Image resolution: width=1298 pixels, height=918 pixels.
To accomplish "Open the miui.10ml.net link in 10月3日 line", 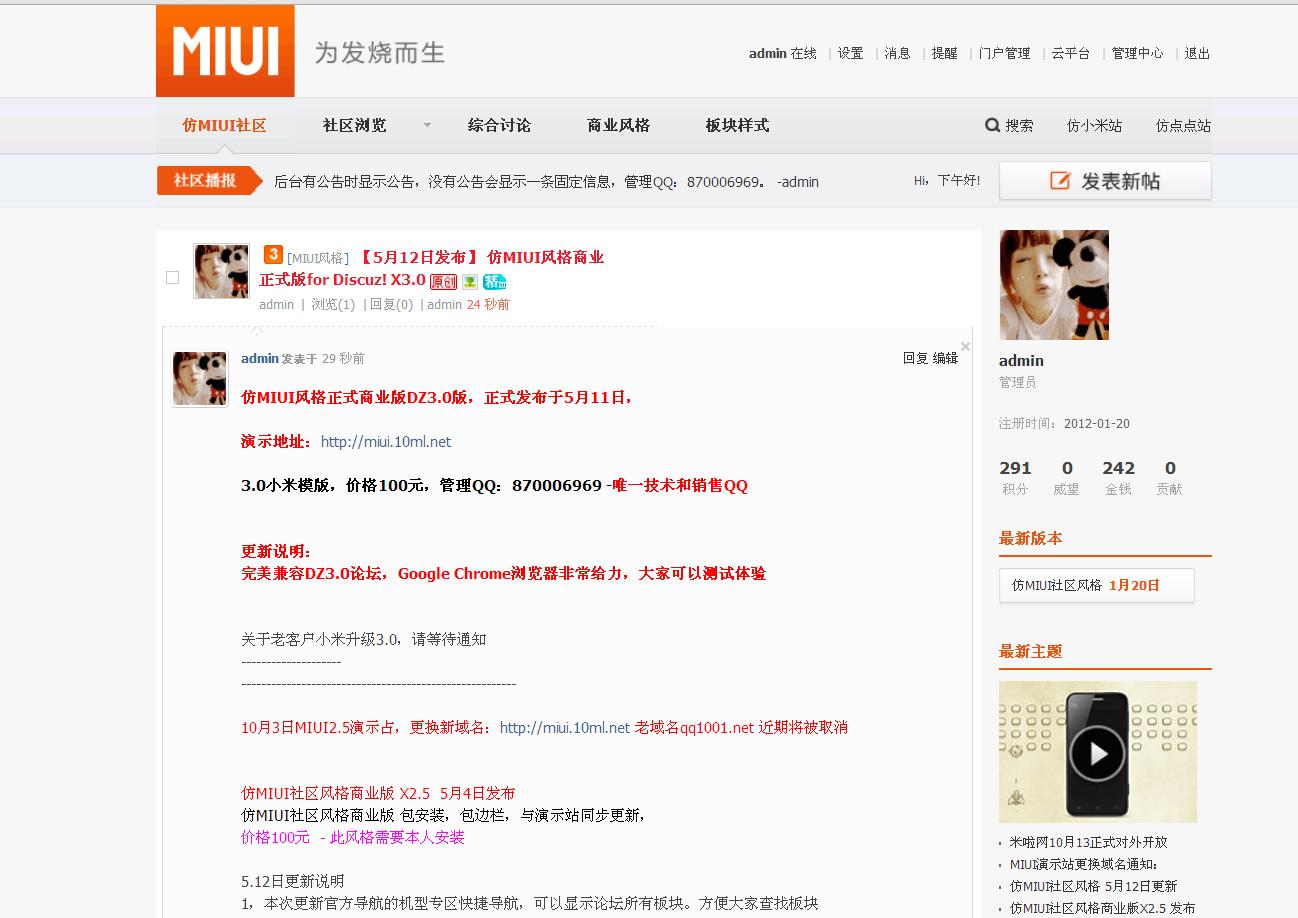I will click(565, 727).
